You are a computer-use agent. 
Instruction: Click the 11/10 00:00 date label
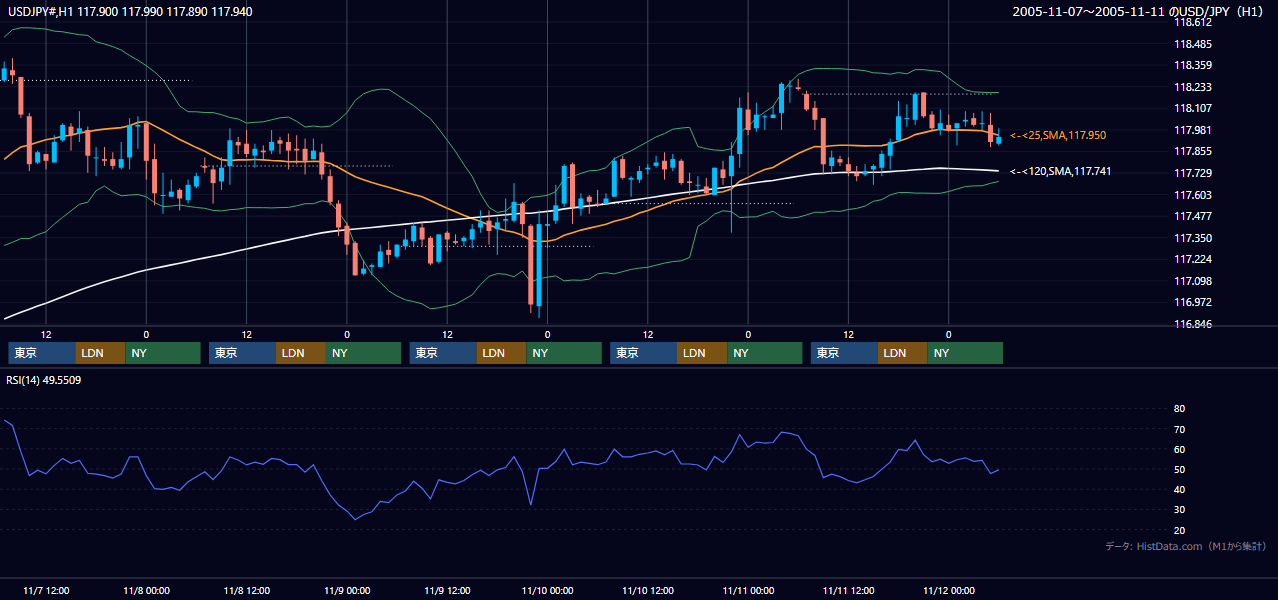[x=547, y=591]
